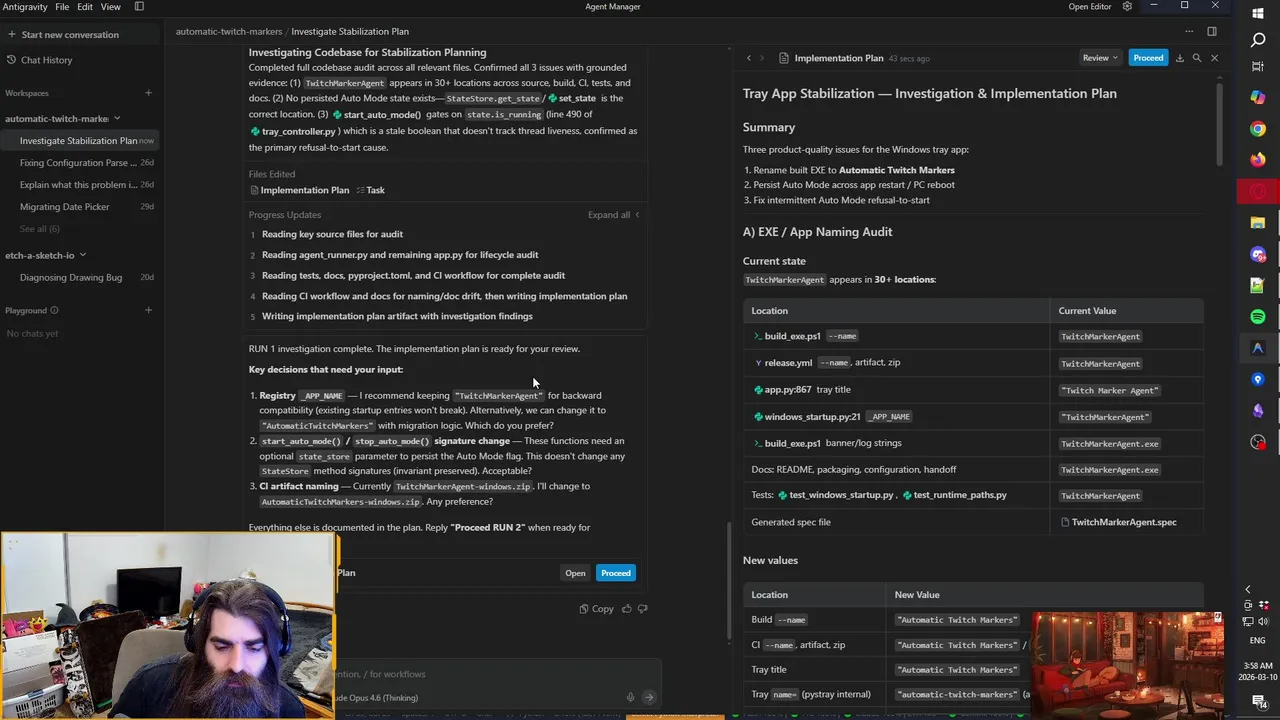Open Task file under Files Edited
The height and width of the screenshot is (720, 1280).
pyautogui.click(x=371, y=190)
